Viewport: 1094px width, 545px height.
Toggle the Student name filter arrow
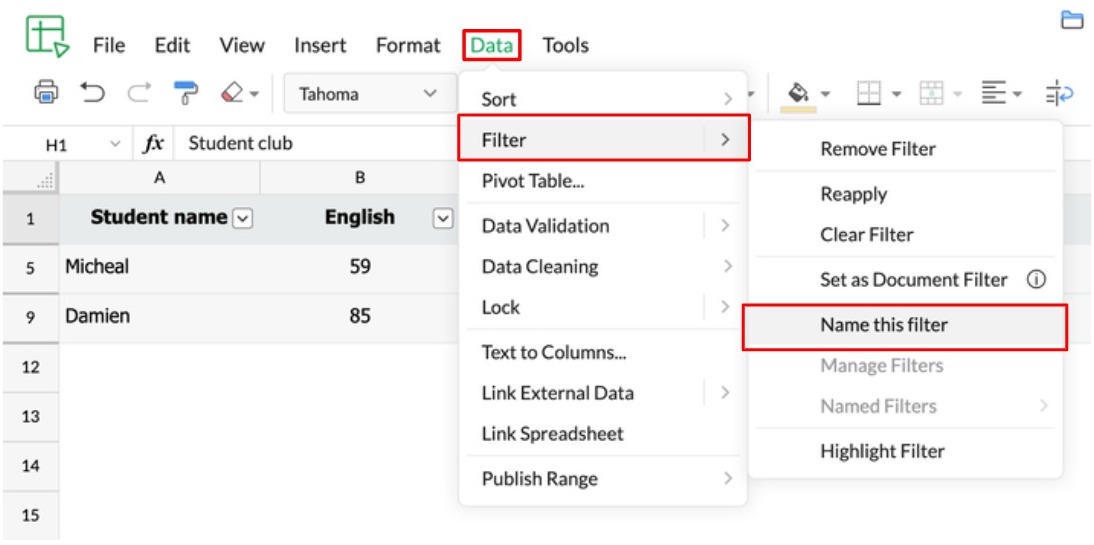pos(241,218)
